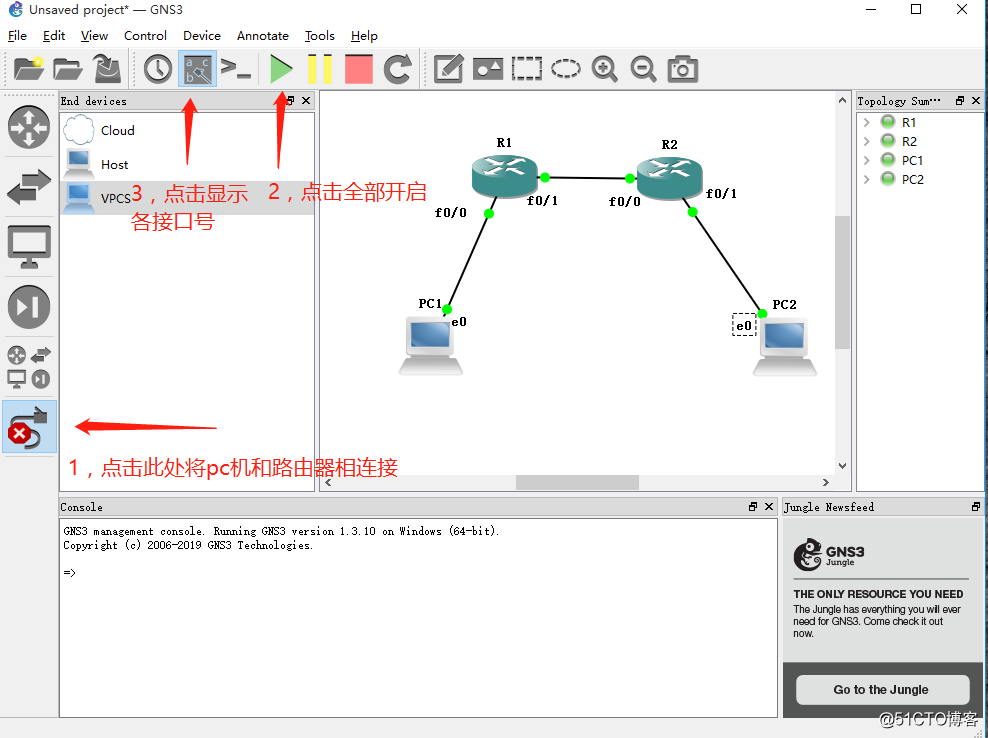Open the Help menu

click(364, 36)
